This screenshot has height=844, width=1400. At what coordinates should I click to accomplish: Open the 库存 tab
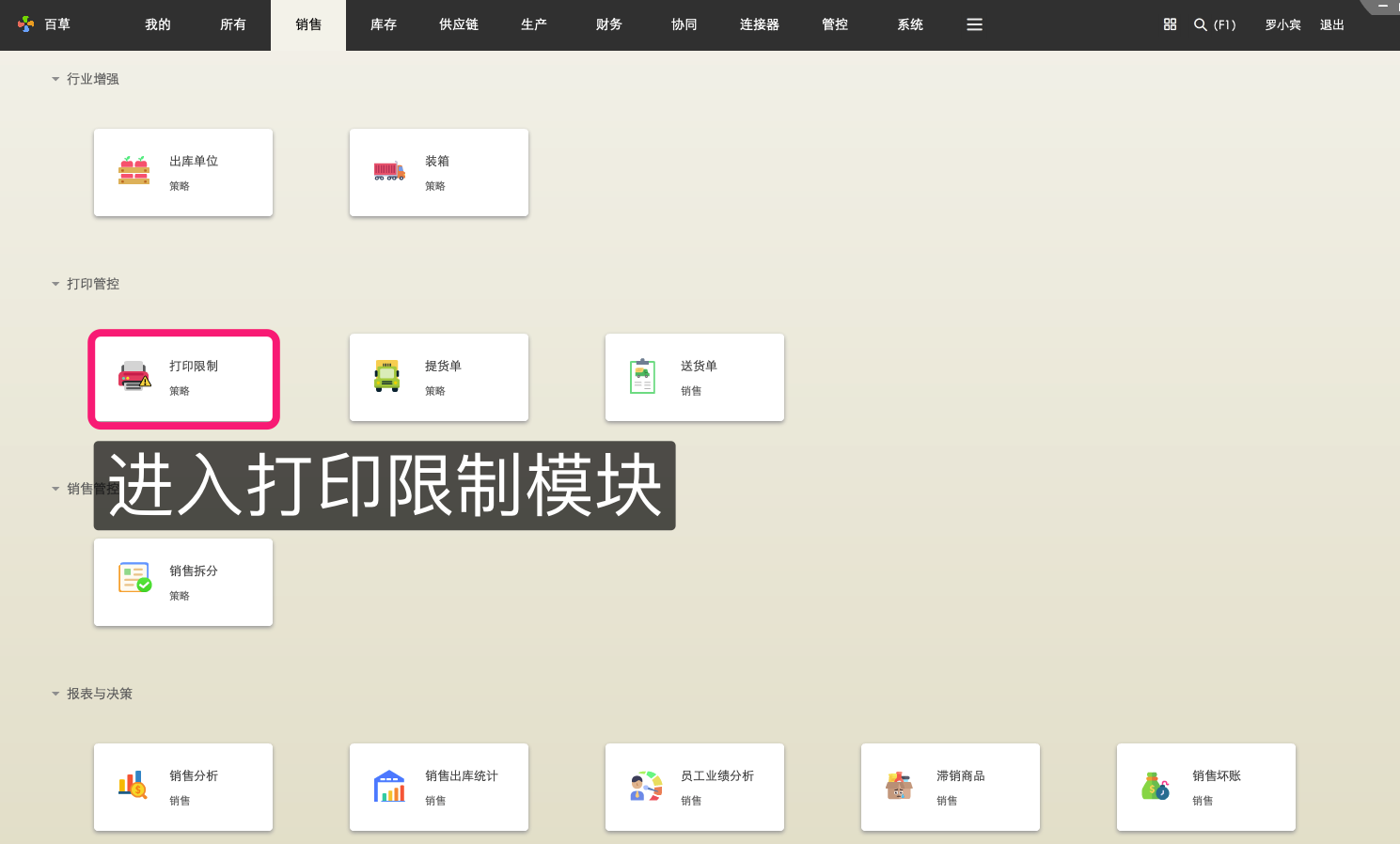tap(384, 24)
